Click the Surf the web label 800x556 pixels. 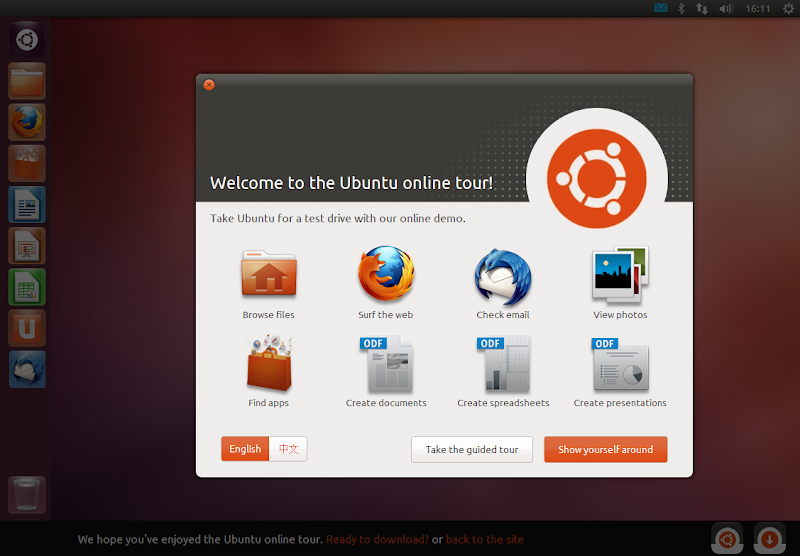(386, 315)
